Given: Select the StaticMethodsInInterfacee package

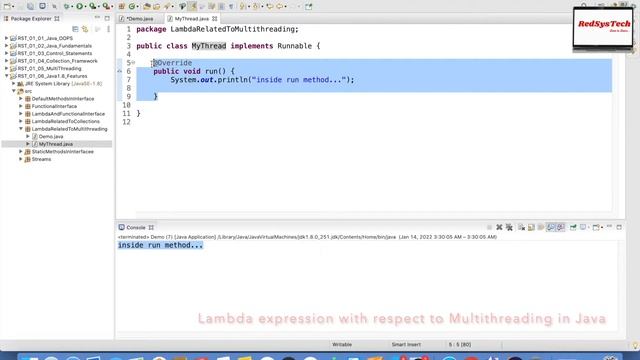Looking at the screenshot, I should tap(62, 151).
